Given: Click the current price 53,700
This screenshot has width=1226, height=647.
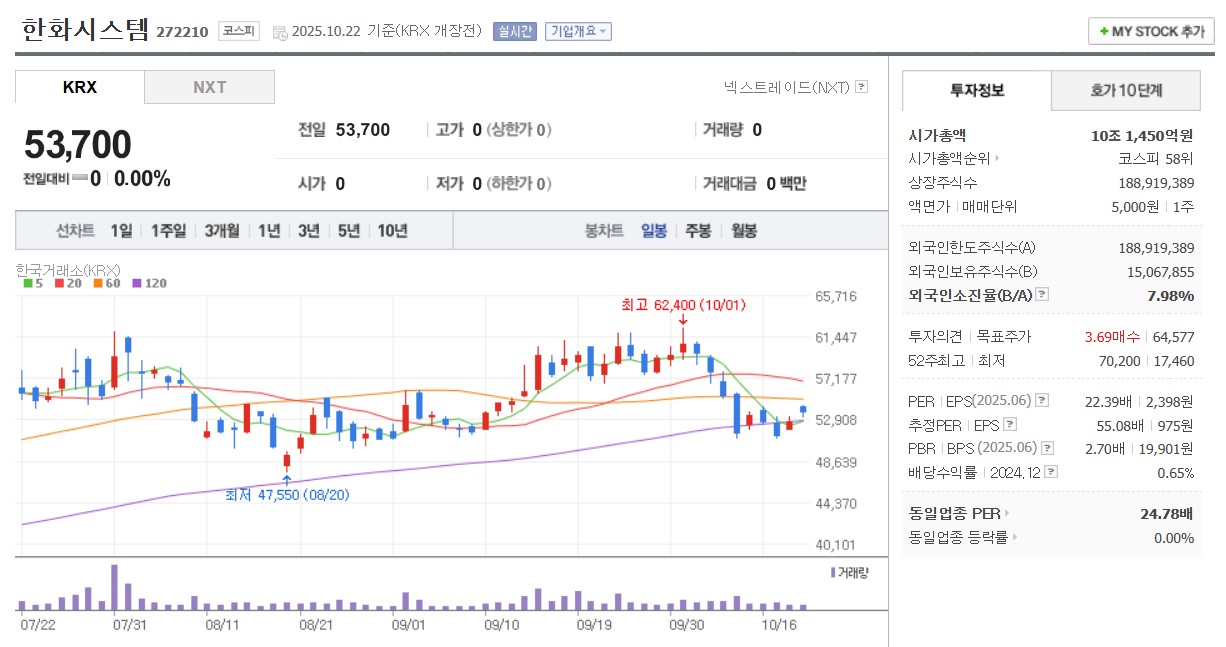Looking at the screenshot, I should (x=78, y=146).
